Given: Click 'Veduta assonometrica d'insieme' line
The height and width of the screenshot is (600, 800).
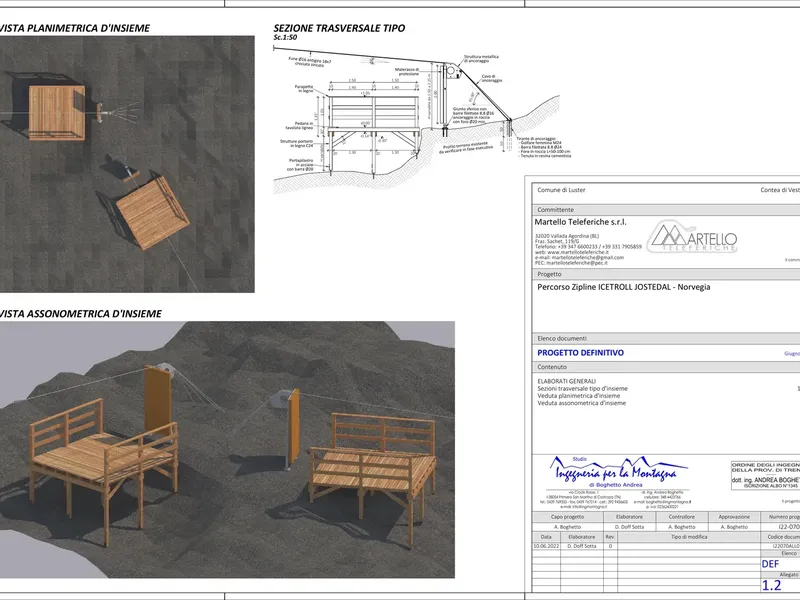Looking at the screenshot, I should pos(582,403).
